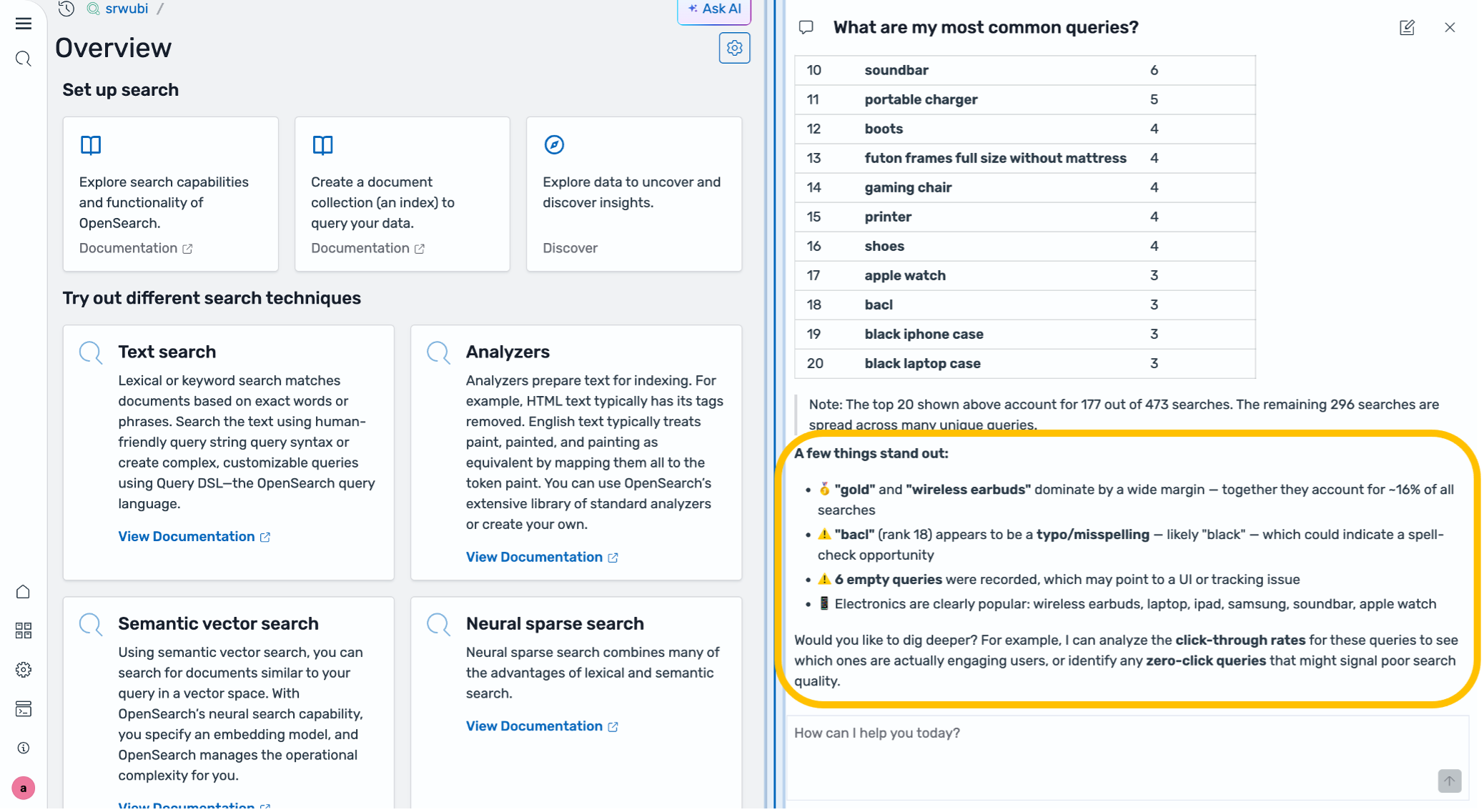Click the 'How can I help you today?' input
Image resolution: width=1484 pixels, height=812 pixels.
point(1127,758)
